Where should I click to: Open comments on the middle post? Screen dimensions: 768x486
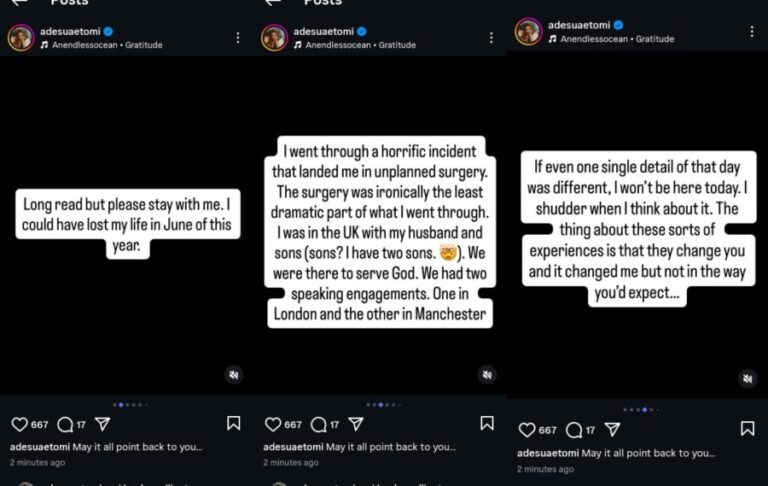[319, 424]
